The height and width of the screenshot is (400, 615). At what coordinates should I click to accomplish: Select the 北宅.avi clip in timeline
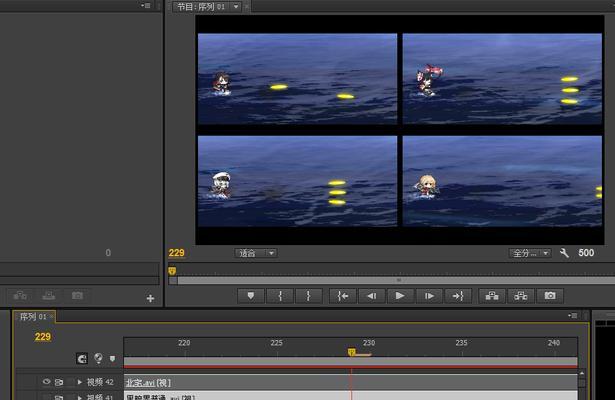pyautogui.click(x=351, y=383)
